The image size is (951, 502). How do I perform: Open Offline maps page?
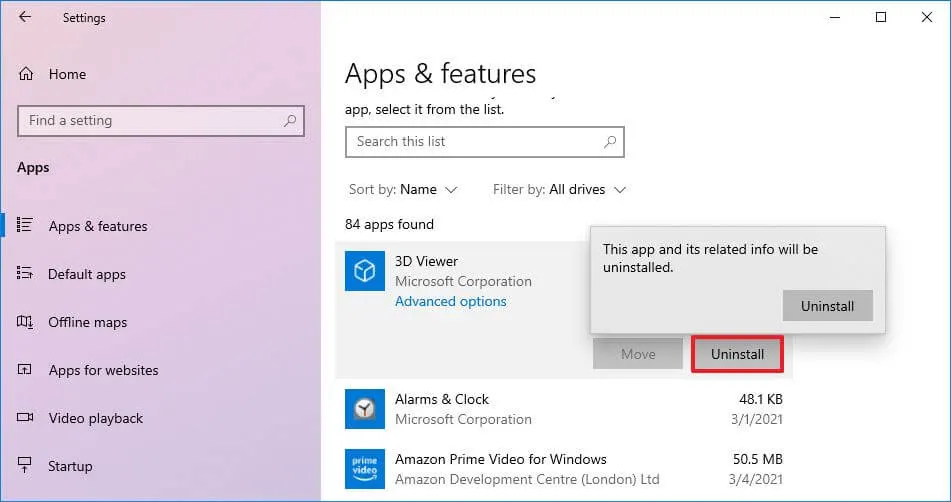[x=87, y=322]
